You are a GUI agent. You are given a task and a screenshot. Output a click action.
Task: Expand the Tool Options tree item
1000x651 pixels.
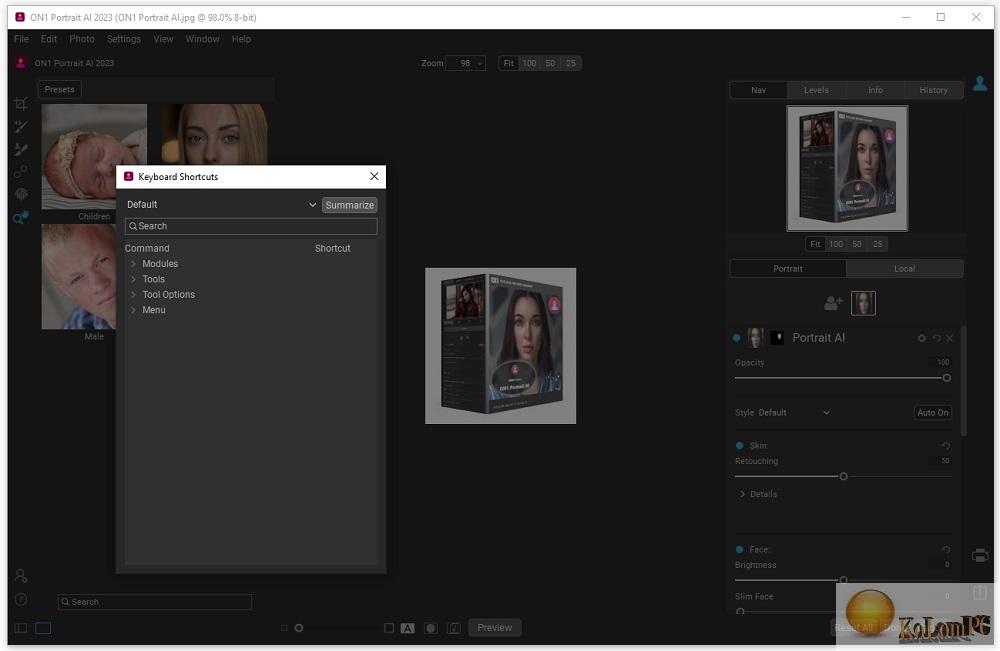coord(133,295)
